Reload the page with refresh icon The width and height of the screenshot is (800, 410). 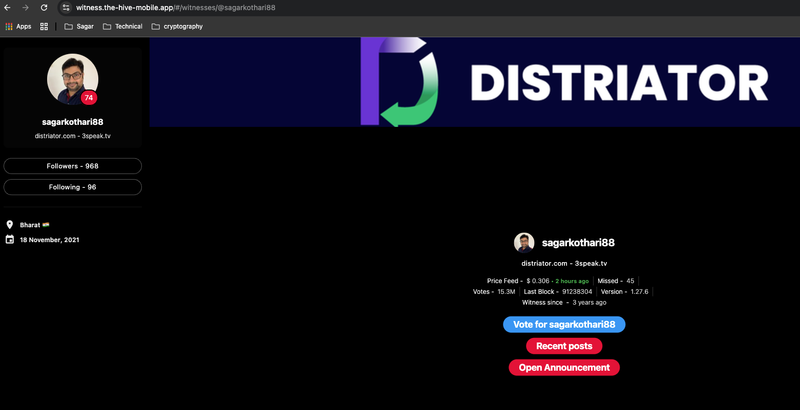pyautogui.click(x=44, y=7)
